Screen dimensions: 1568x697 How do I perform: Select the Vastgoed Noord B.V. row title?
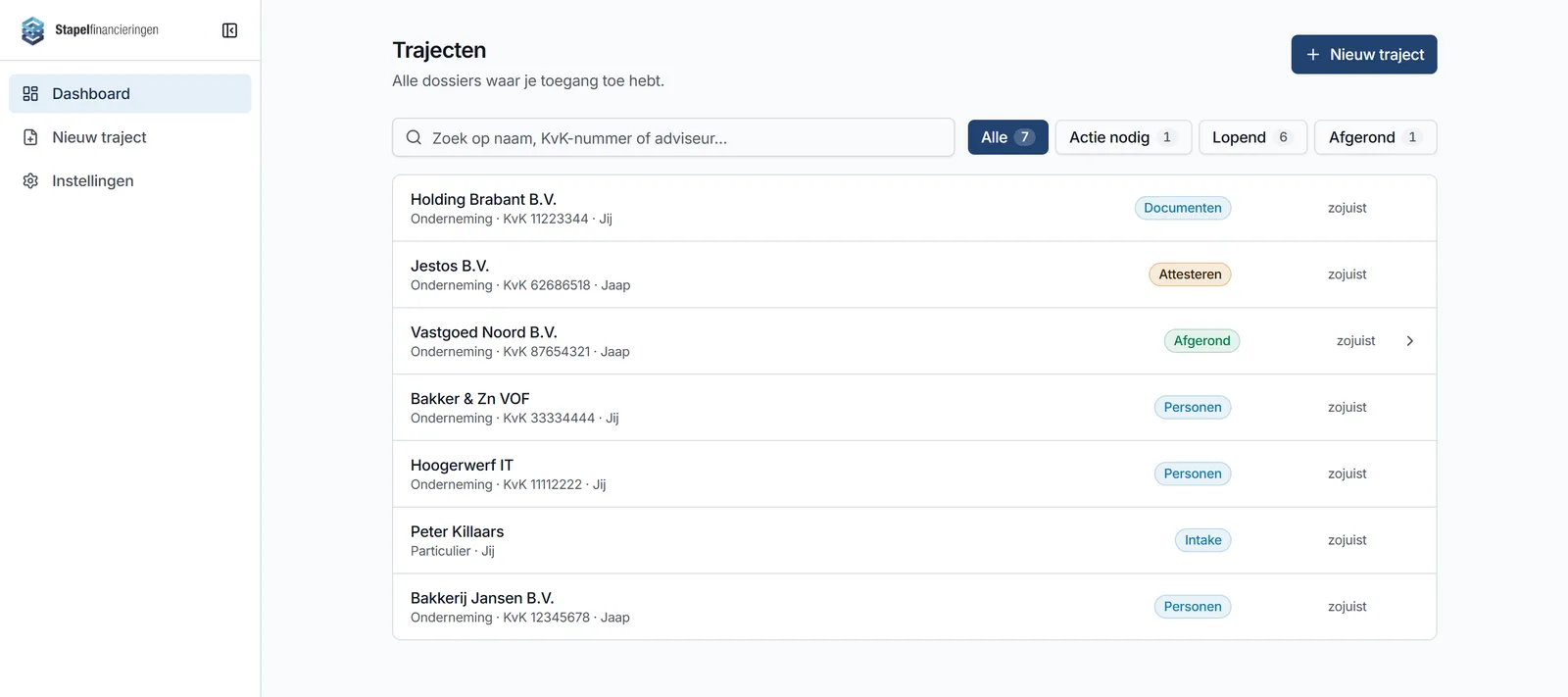484,332
